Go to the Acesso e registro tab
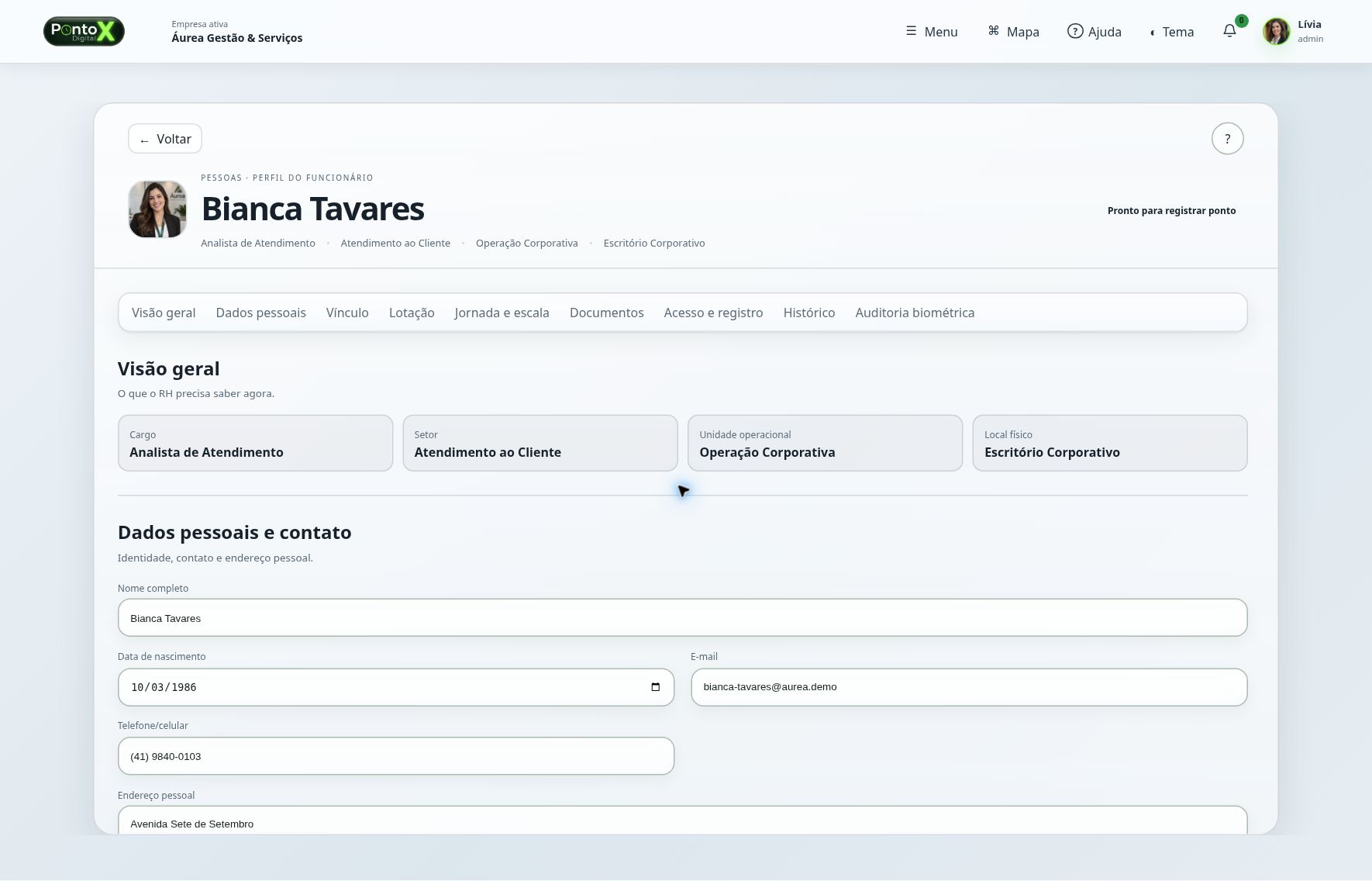 pyautogui.click(x=713, y=313)
